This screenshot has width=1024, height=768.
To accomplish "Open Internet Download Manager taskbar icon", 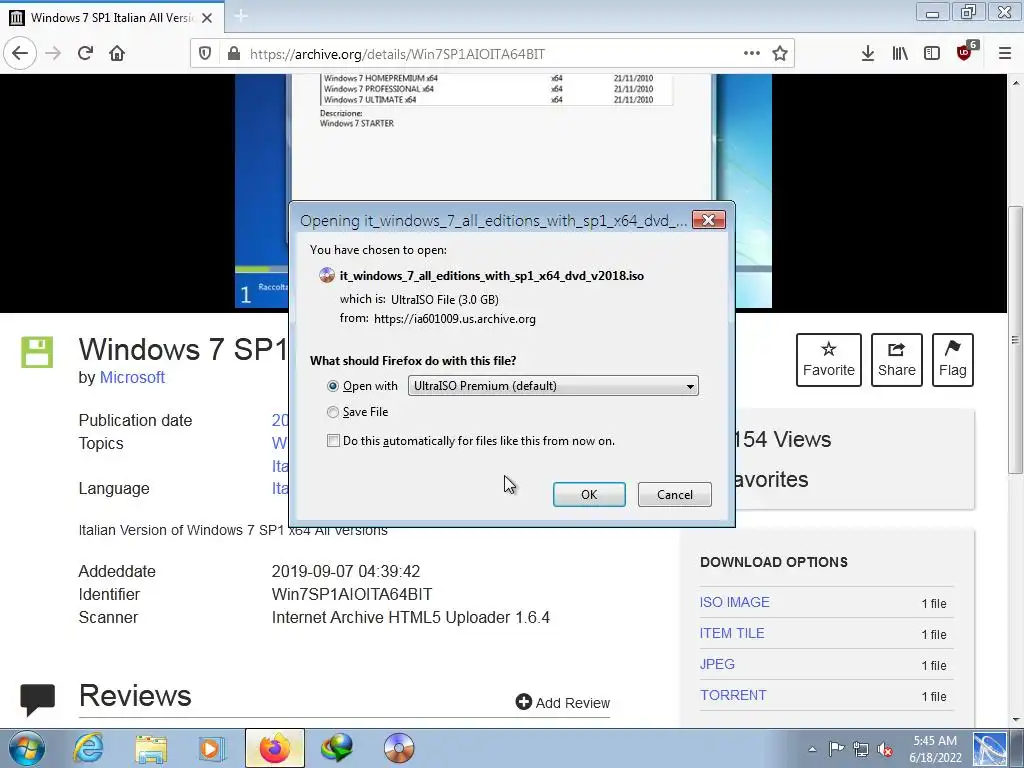I will click(337, 748).
